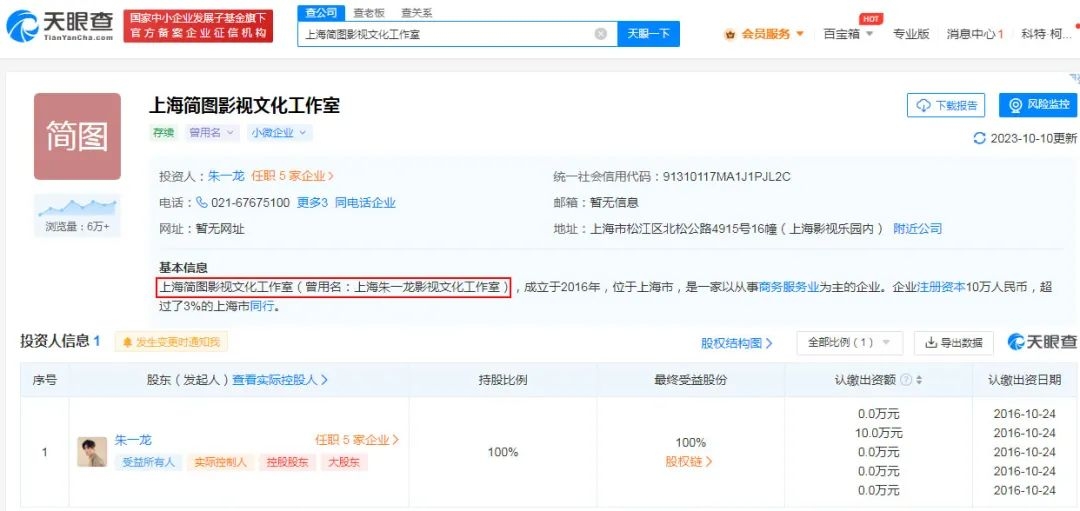The image size is (1080, 511).
Task: Click the 同行 link in the description
Action: (262, 306)
